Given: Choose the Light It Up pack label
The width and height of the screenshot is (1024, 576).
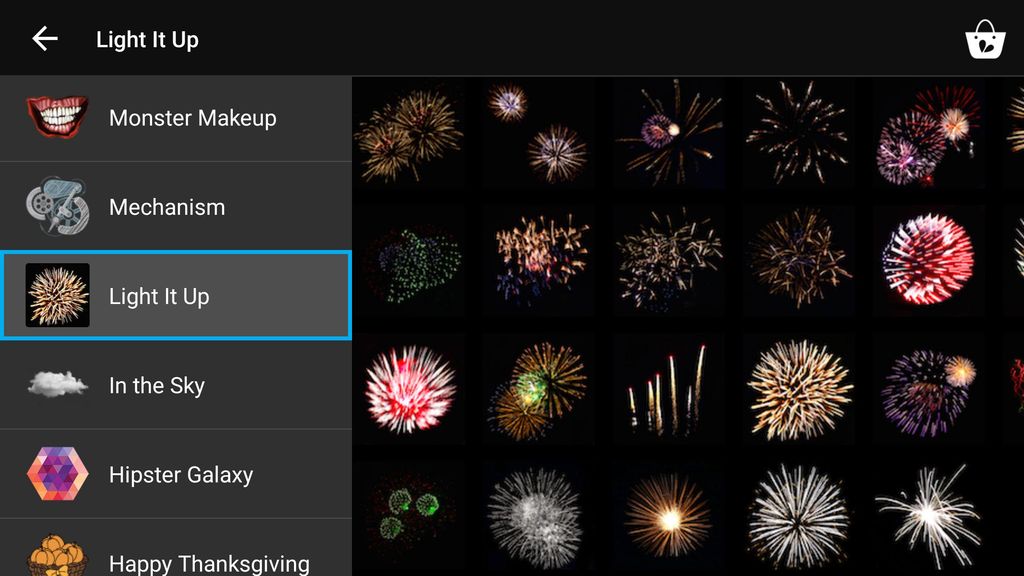Looking at the screenshot, I should click(x=159, y=296).
